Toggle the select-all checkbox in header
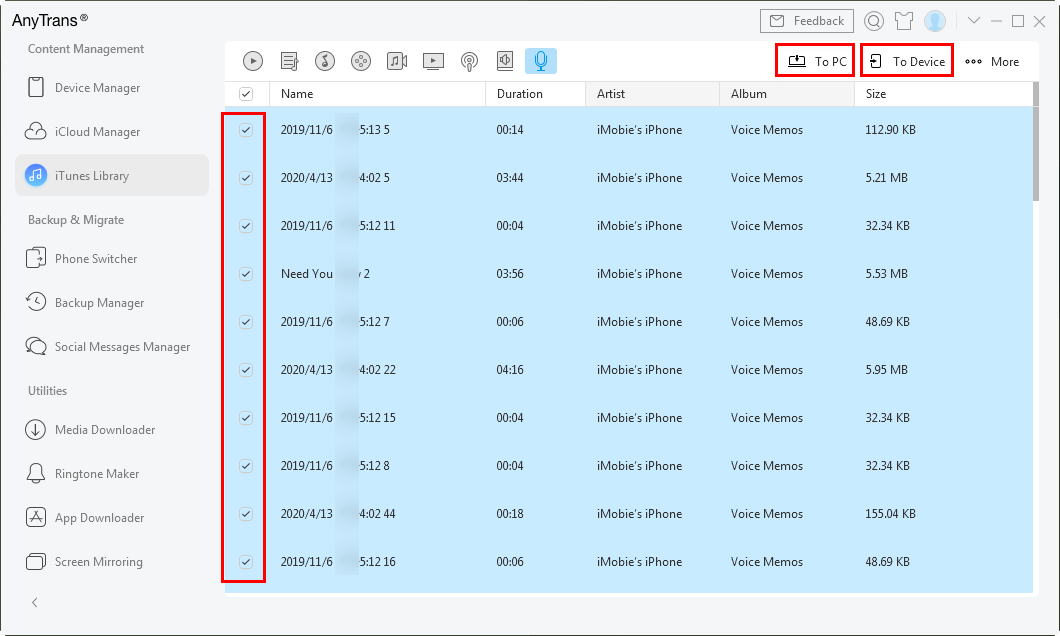 (x=246, y=94)
